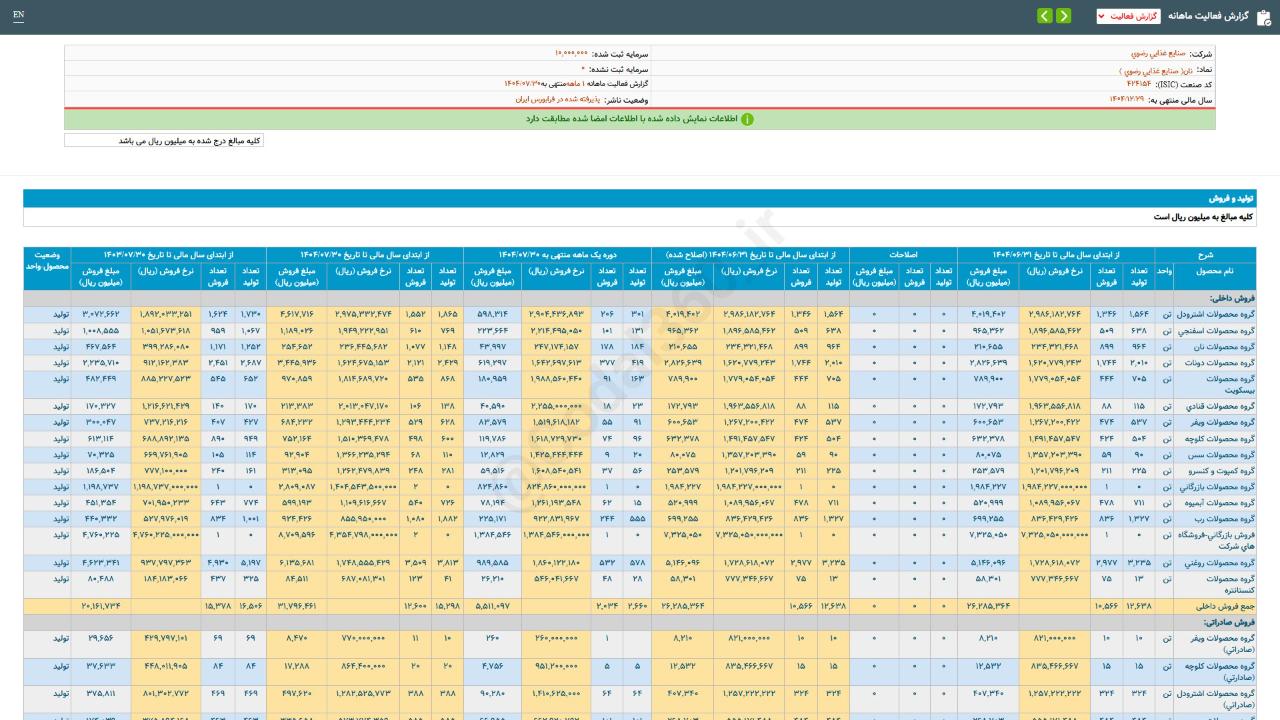Switch language with the EN link
The height and width of the screenshot is (720, 1280).
pos(18,16)
